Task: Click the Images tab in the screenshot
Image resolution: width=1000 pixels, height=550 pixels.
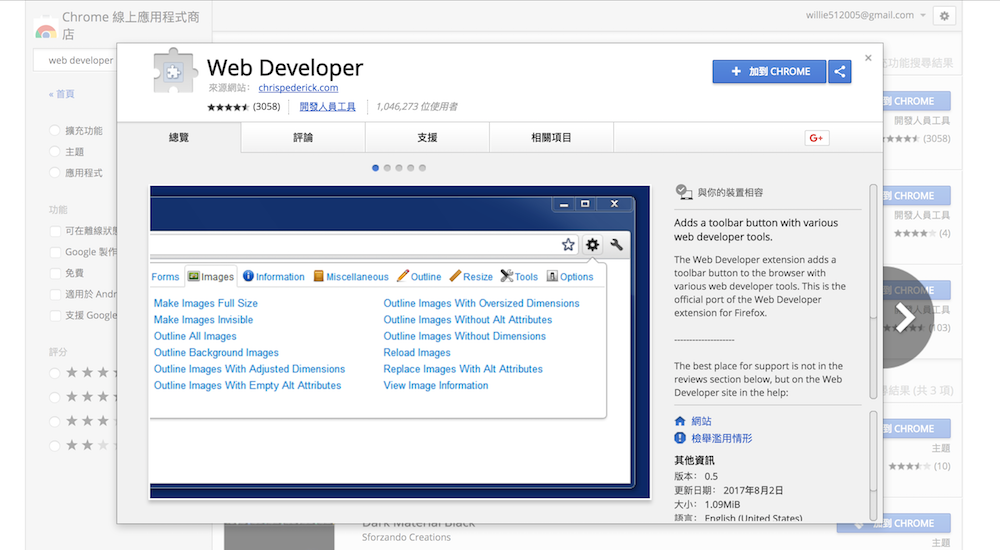Action: click(x=210, y=276)
